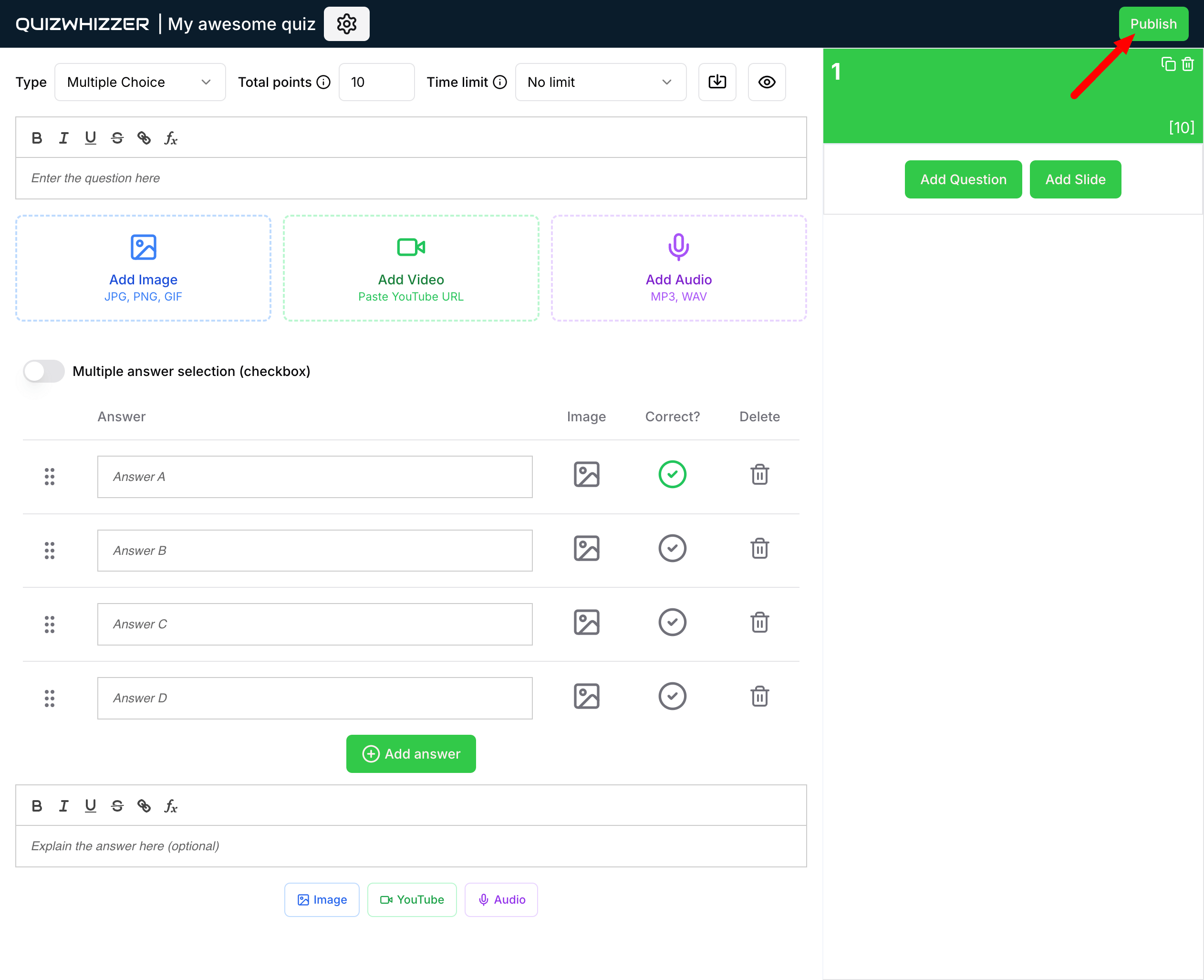Image resolution: width=1204 pixels, height=980 pixels.
Task: Publish the quiz
Action: tap(1152, 24)
